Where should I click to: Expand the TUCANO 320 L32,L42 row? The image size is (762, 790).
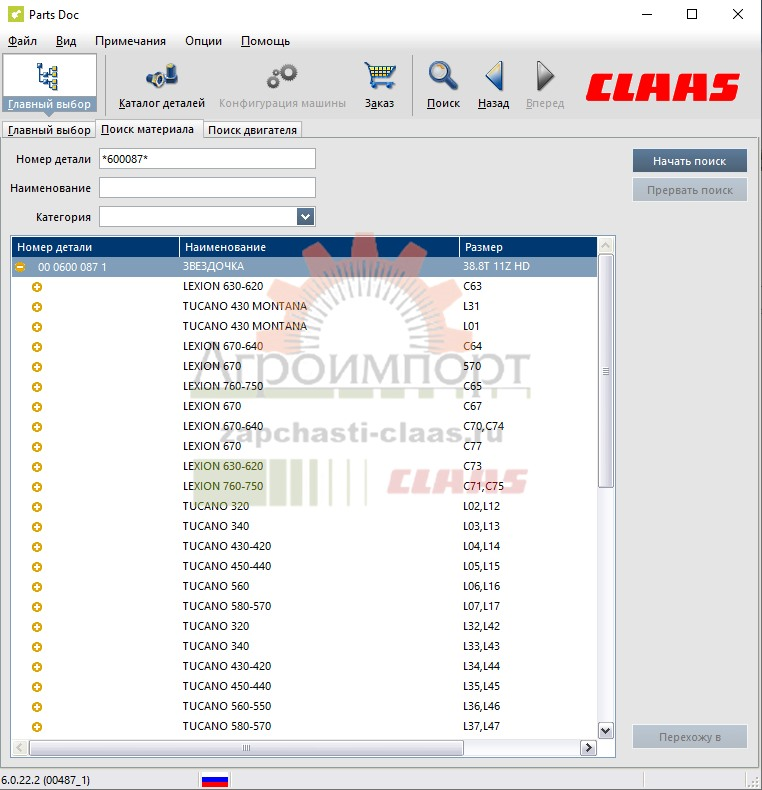tap(37, 627)
